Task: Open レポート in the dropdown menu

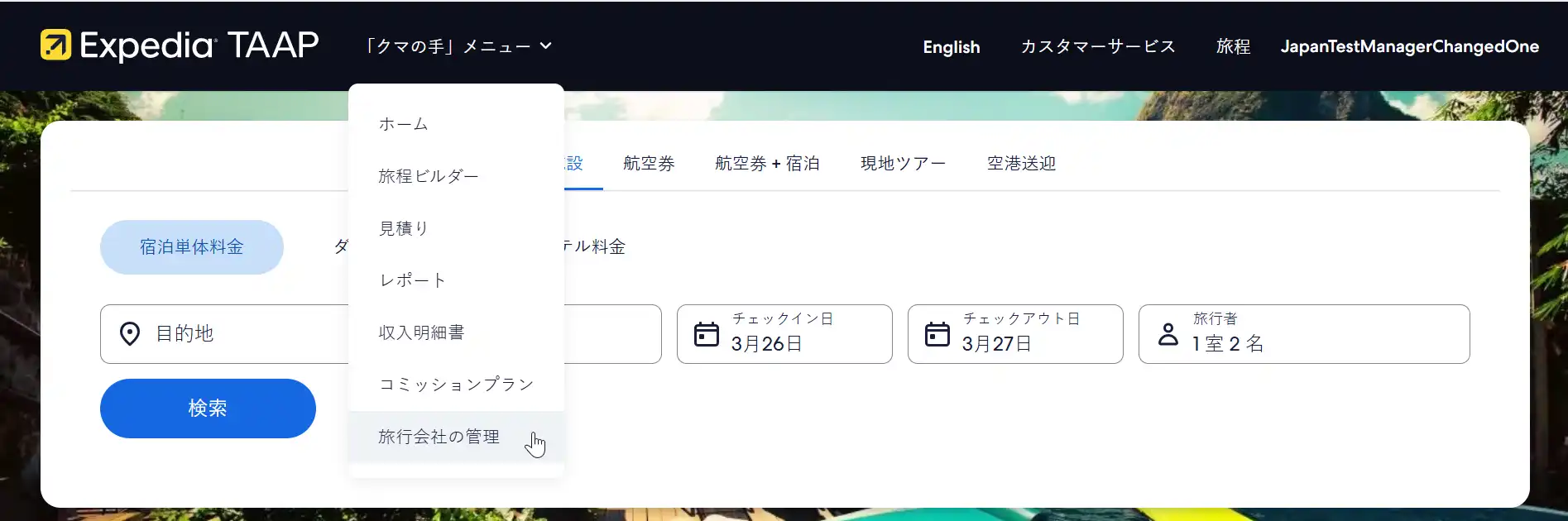Action: [x=412, y=280]
